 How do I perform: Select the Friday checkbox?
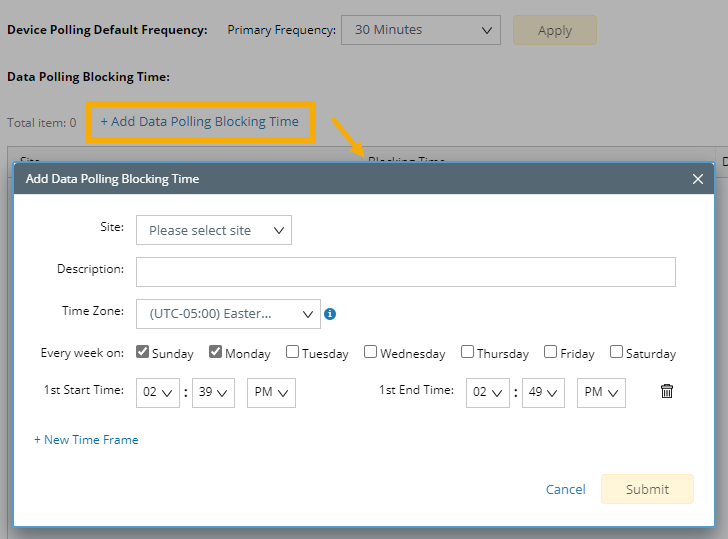(x=550, y=352)
